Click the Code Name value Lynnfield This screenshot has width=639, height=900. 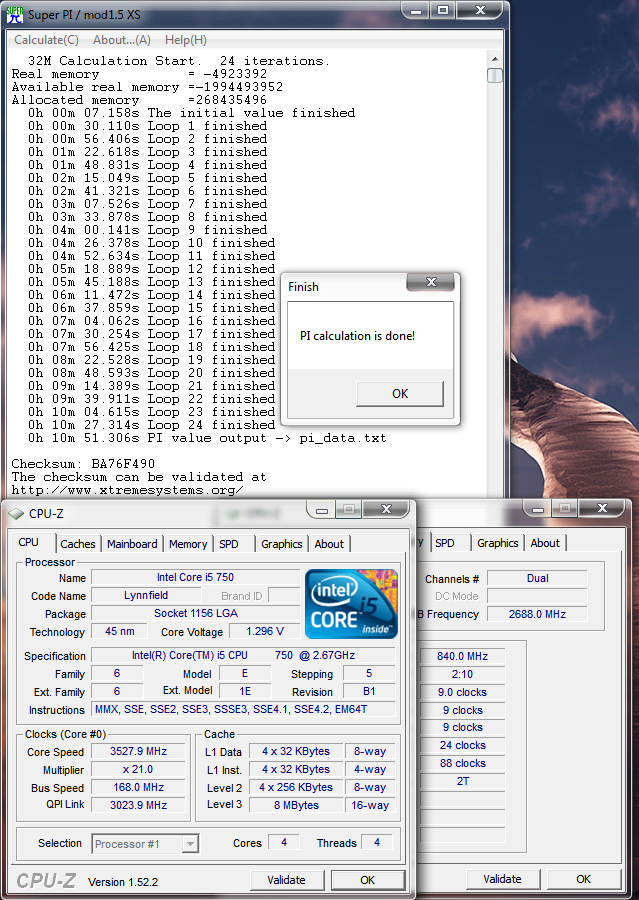point(146,595)
